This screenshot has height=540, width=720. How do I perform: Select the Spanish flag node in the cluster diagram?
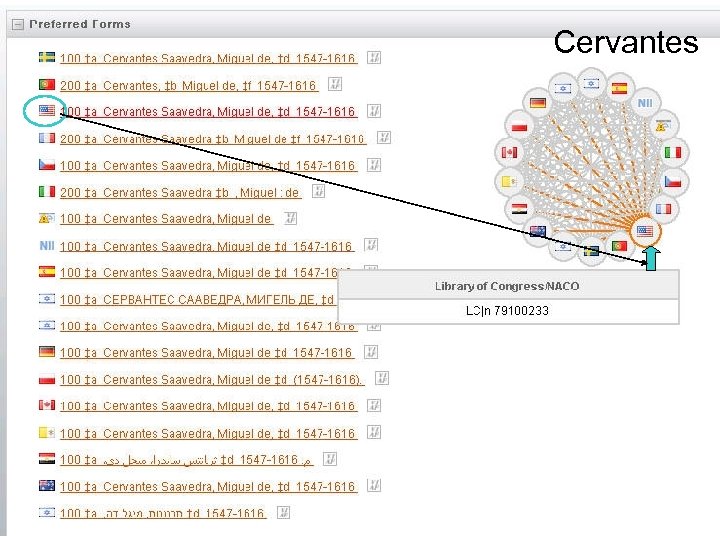tap(619, 88)
